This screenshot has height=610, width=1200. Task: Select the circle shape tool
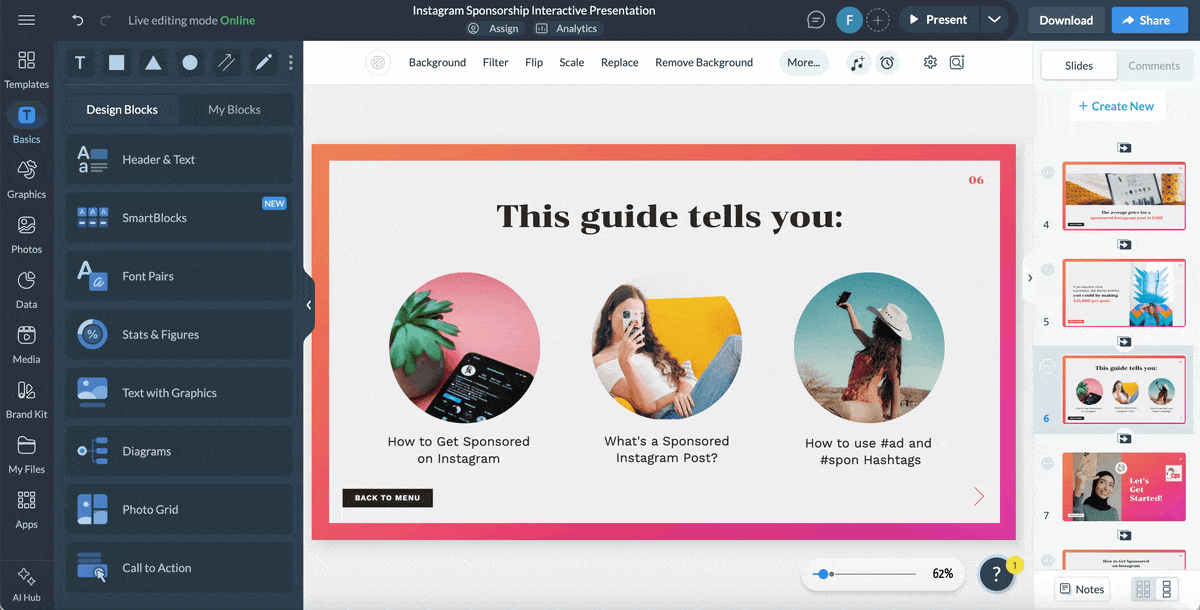[190, 62]
